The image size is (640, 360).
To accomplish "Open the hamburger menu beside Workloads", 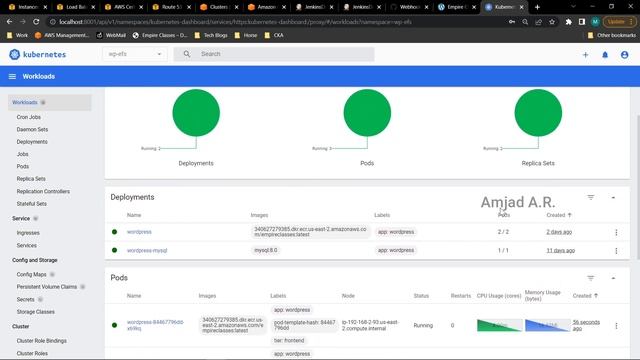I will (12, 76).
